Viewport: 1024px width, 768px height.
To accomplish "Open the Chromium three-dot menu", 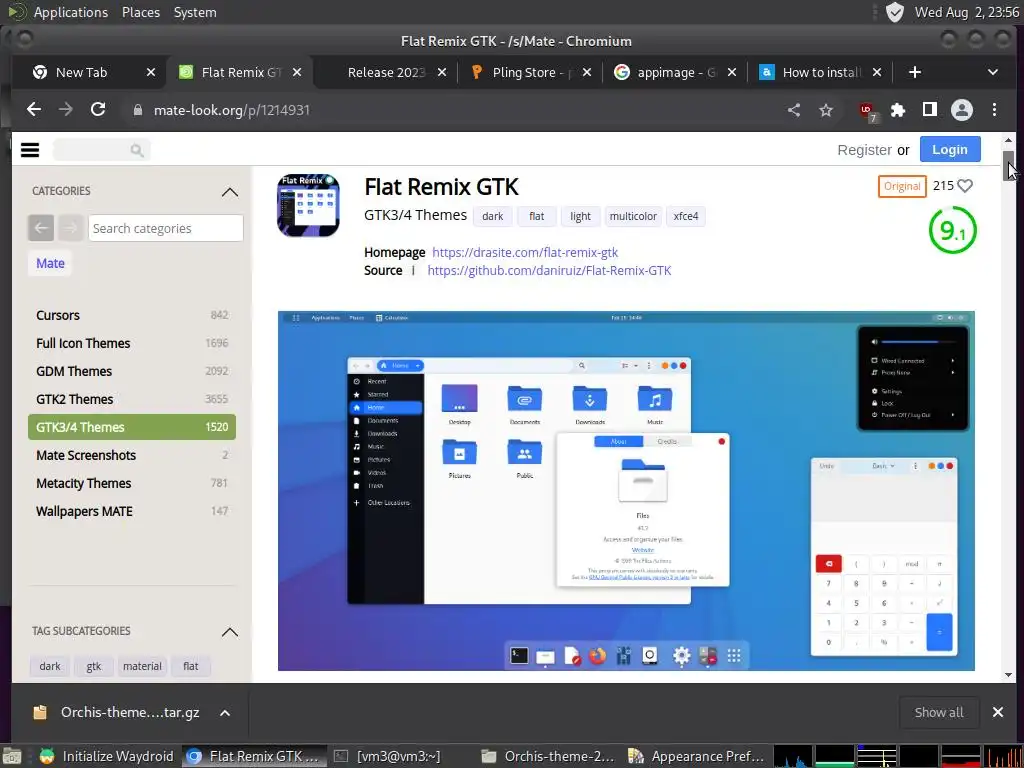I will click(x=994, y=110).
